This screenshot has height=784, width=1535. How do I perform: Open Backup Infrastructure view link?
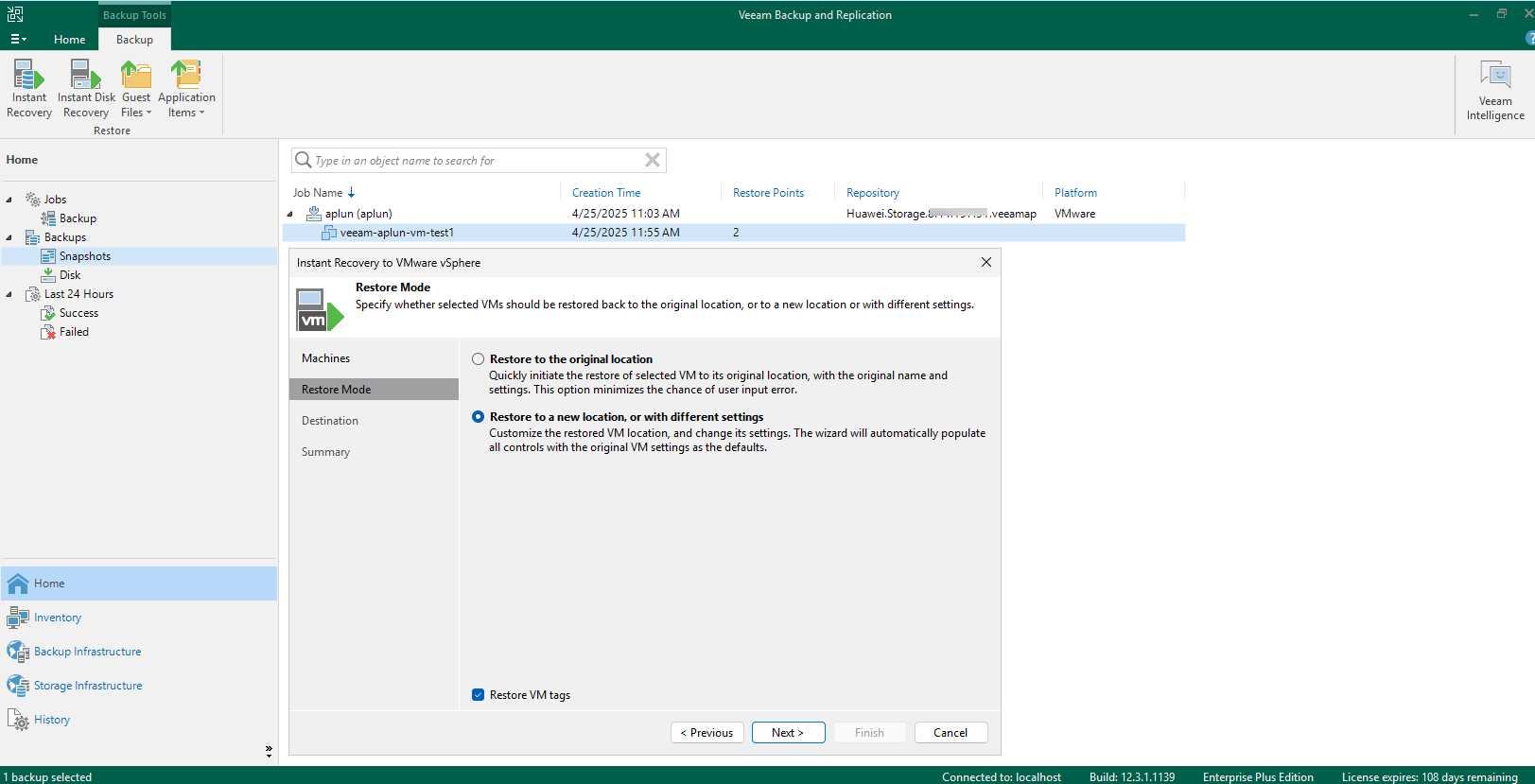[88, 652]
